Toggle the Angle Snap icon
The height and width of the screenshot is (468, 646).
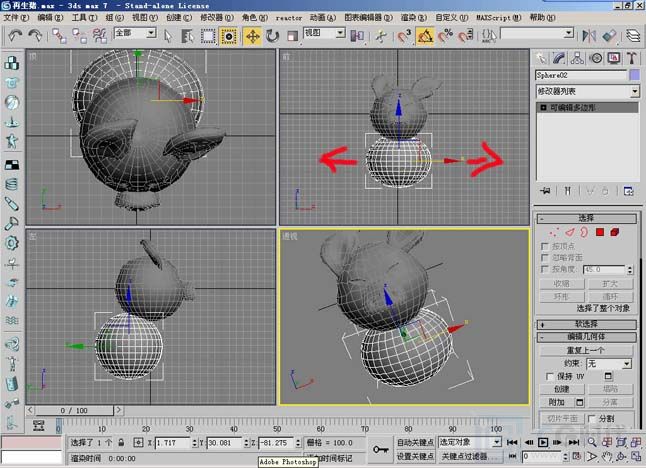[425, 36]
